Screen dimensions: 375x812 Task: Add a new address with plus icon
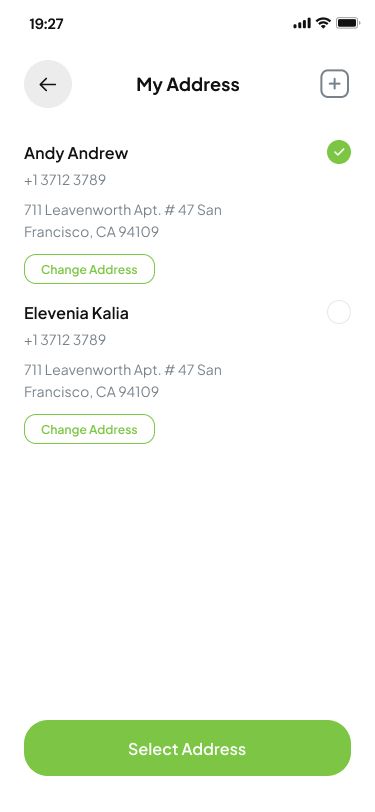pos(334,84)
